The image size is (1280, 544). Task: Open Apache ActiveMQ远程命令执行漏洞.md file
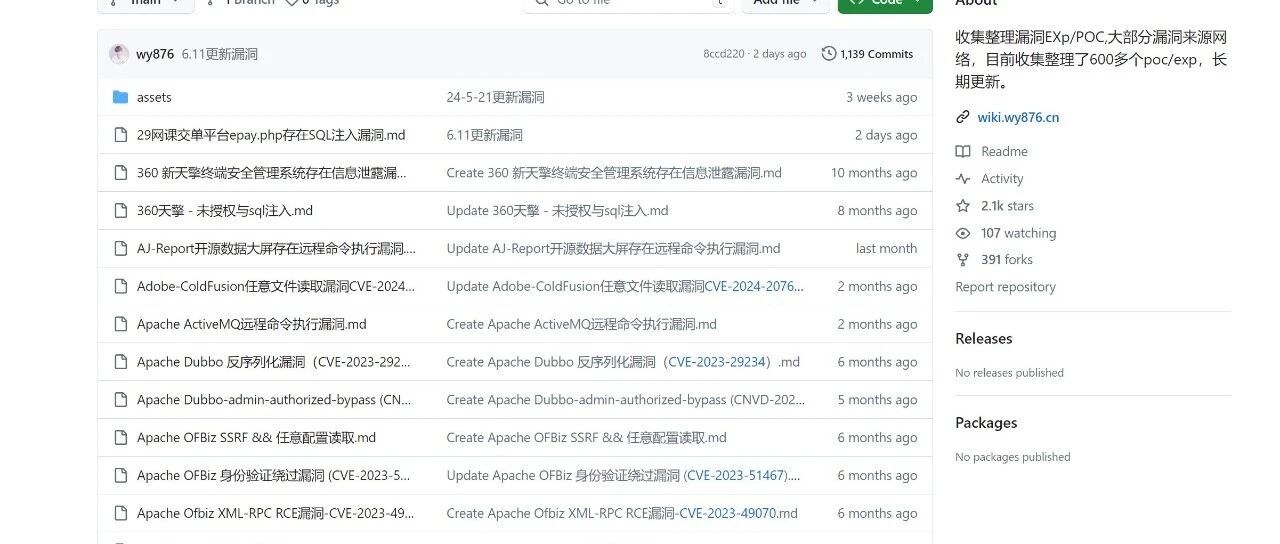click(252, 324)
